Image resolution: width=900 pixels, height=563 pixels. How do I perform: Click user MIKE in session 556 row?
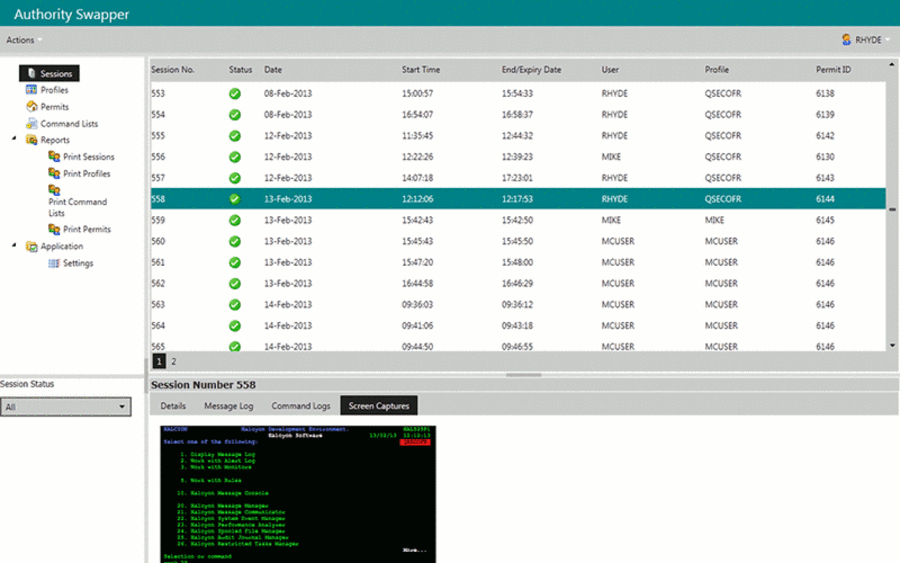(611, 157)
